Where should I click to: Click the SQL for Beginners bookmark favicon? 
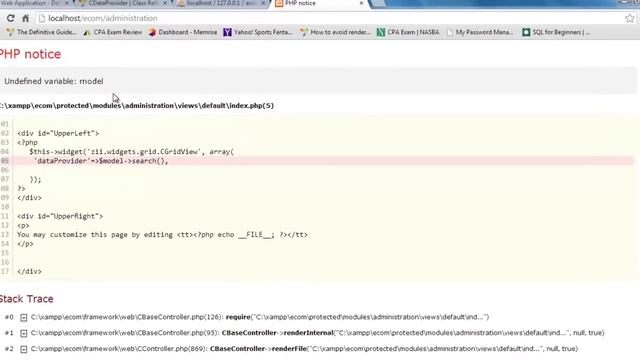coord(526,32)
